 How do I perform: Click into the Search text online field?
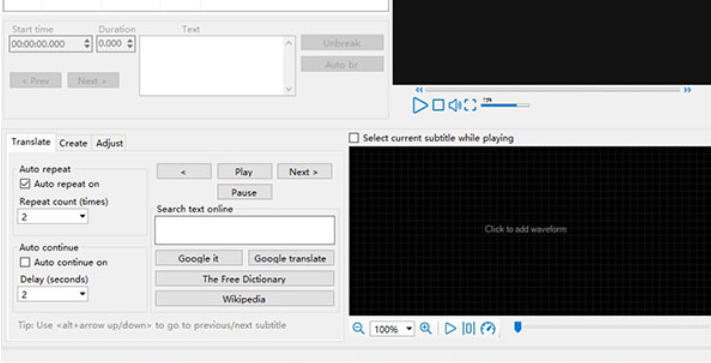[x=245, y=230]
